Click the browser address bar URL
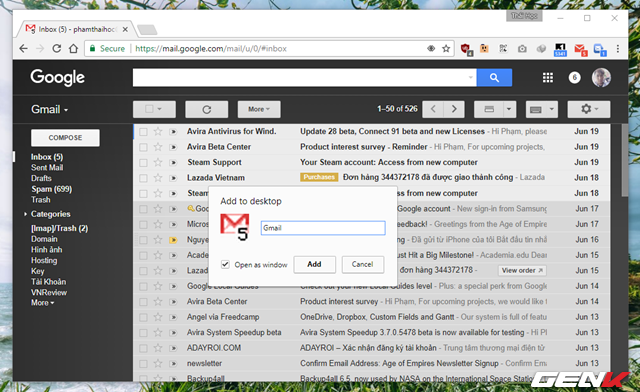Screen dimensions: 640x392 [x=211, y=49]
